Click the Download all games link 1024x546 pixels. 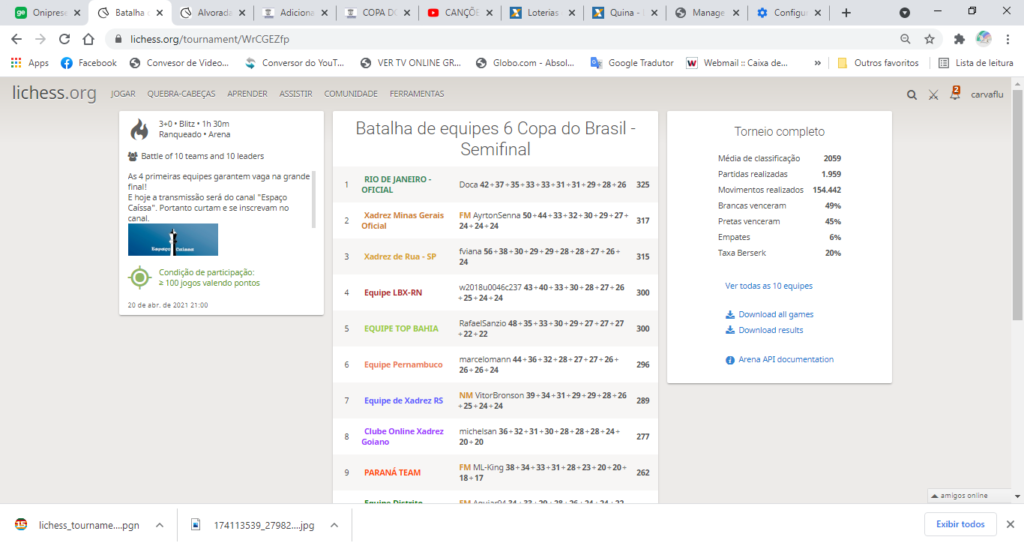click(x=775, y=314)
